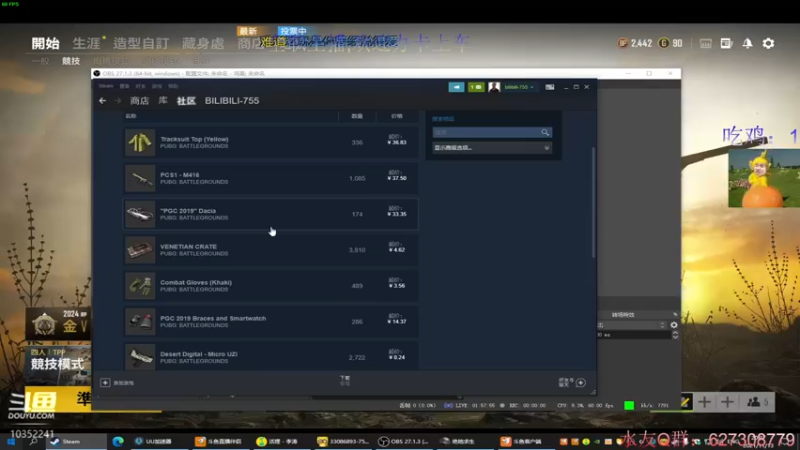This screenshot has width=800, height=450.
Task: Click price ¥ 36.83 of Tracksuit Top
Action: [397, 142]
